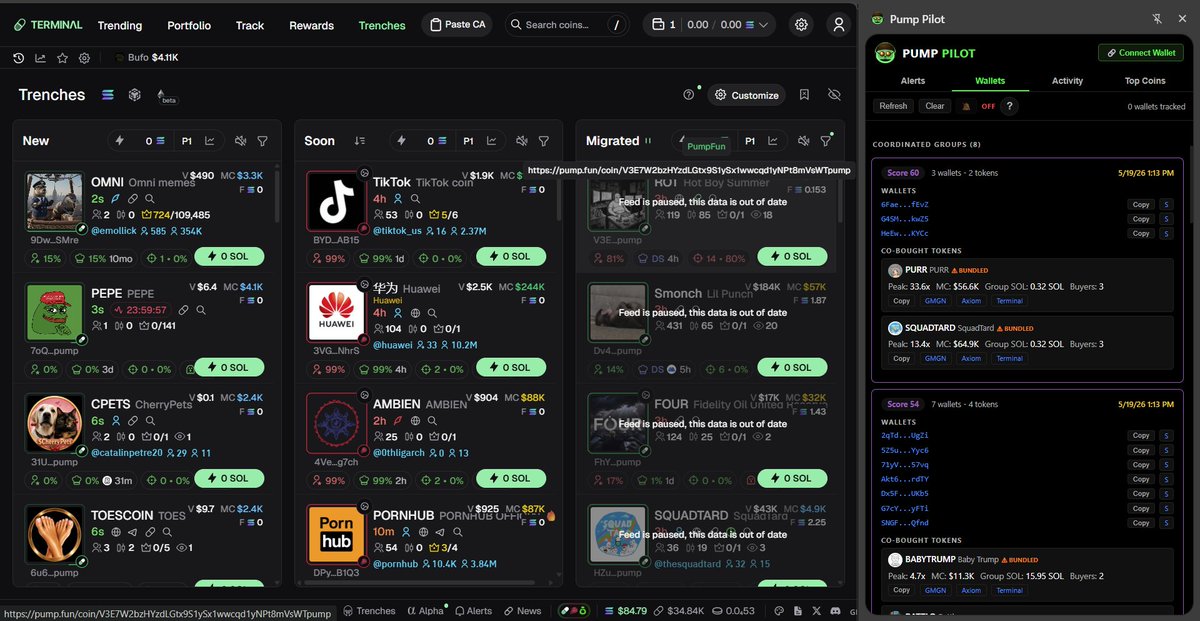
Task: Open the sort icon next to Soon
Action: coord(360,141)
